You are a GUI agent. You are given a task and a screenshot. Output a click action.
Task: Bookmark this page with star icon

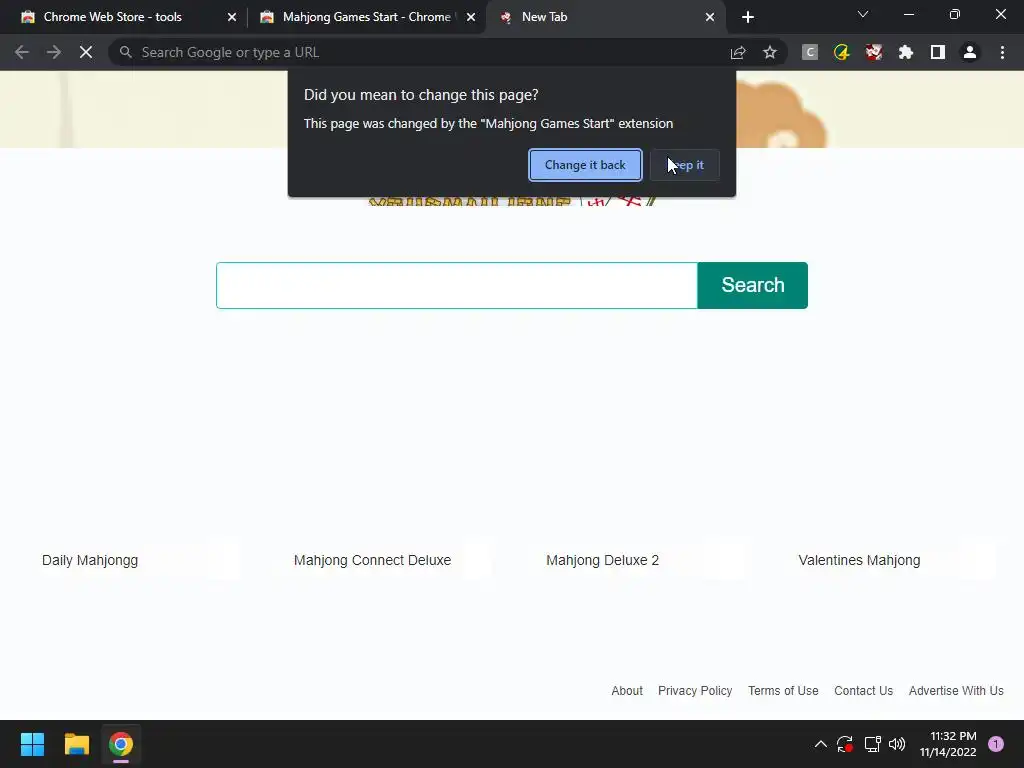click(x=770, y=52)
